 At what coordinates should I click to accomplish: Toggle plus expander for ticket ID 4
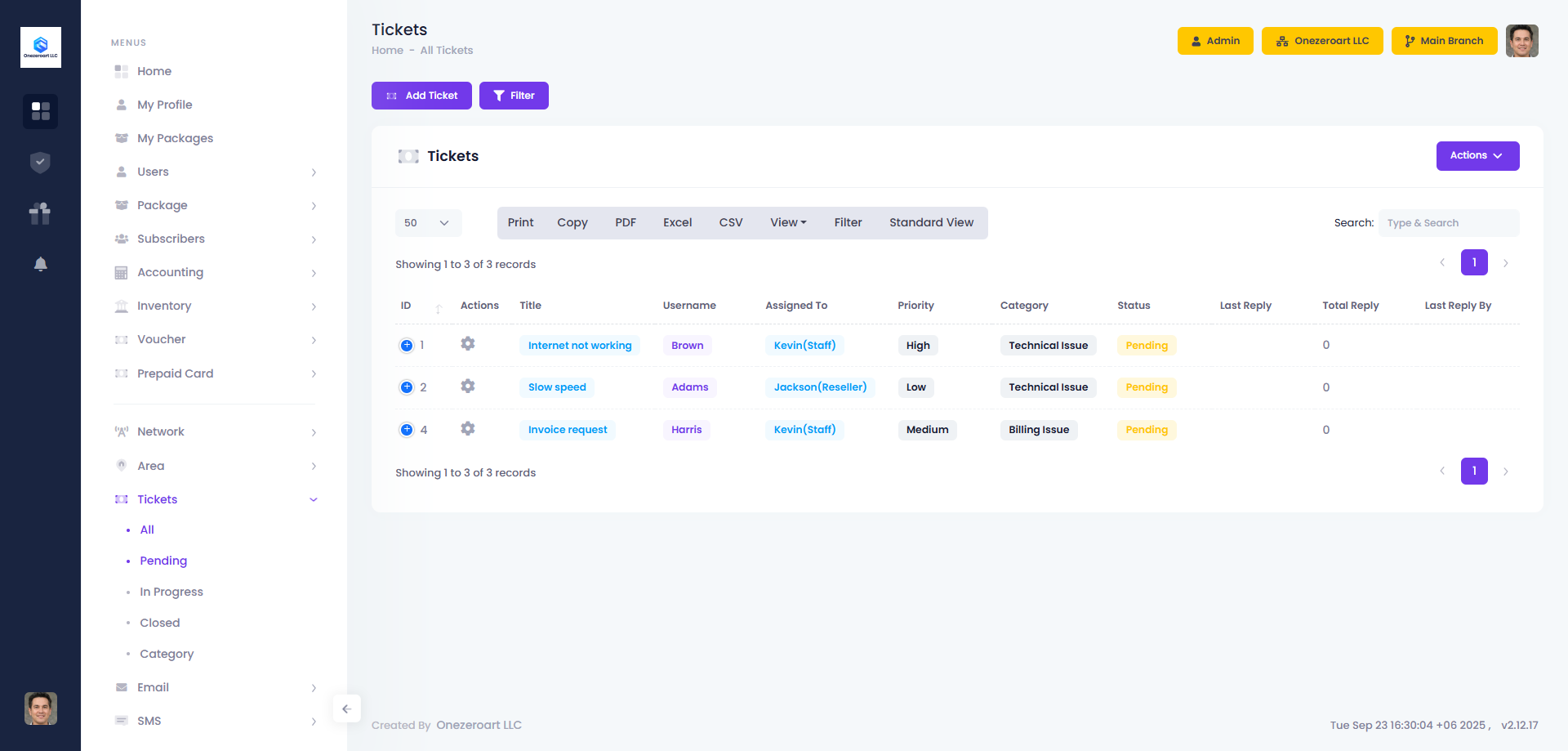[x=407, y=430]
